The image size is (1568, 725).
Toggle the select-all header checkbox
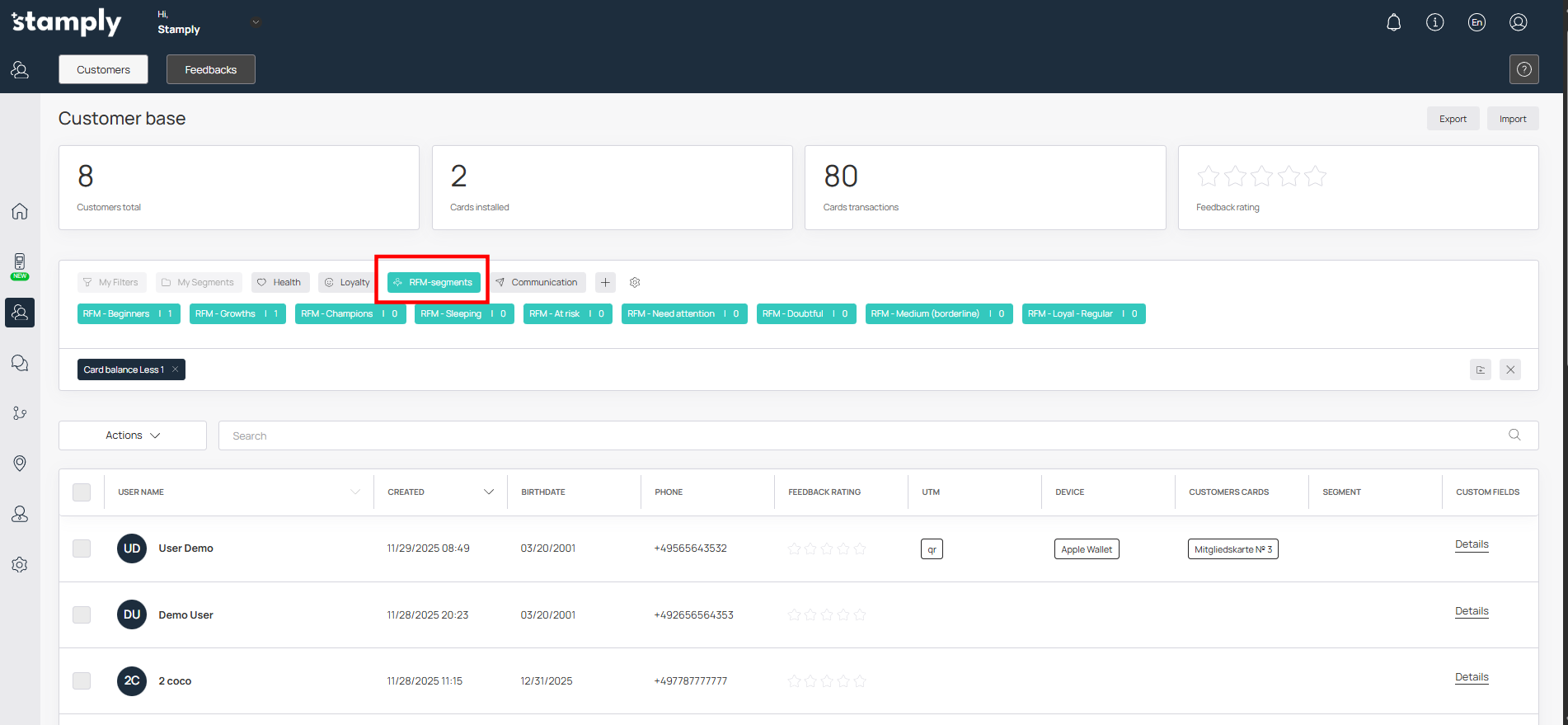[x=82, y=492]
